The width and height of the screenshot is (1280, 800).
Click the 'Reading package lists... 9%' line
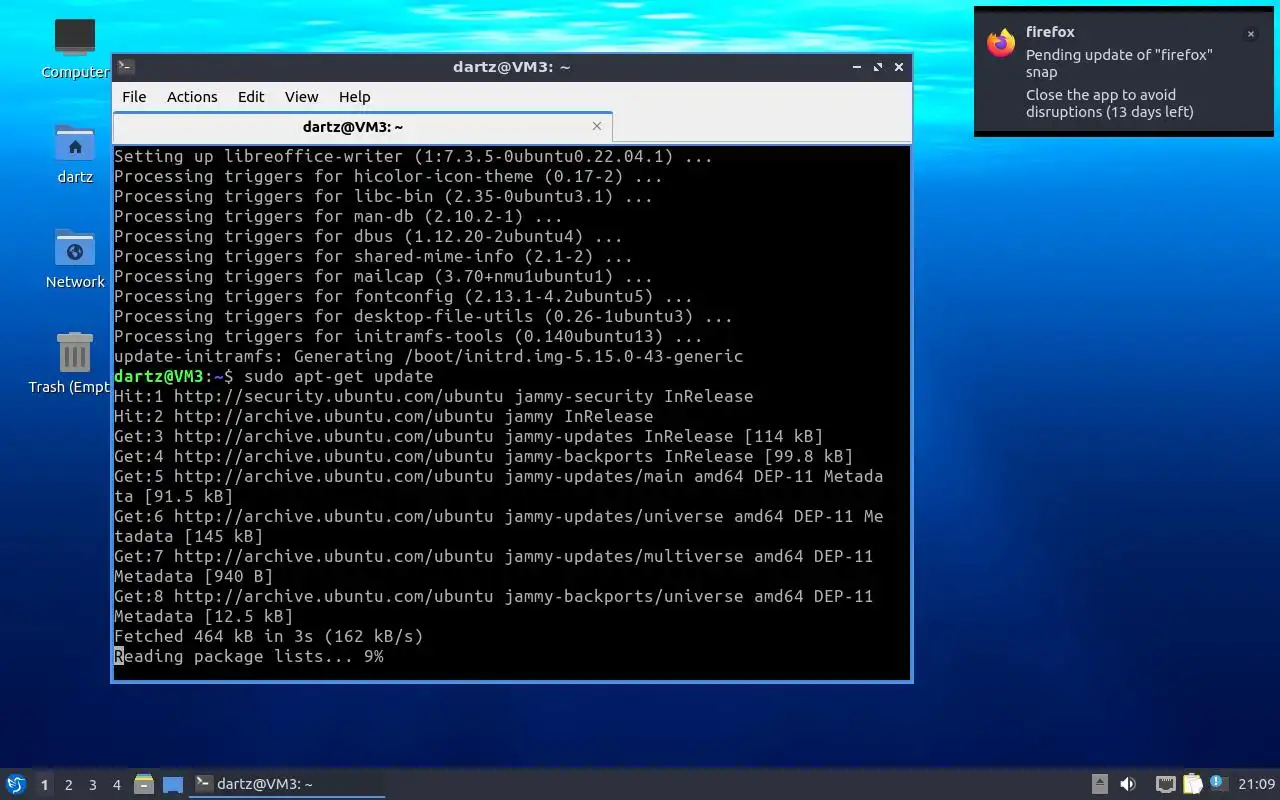(249, 656)
